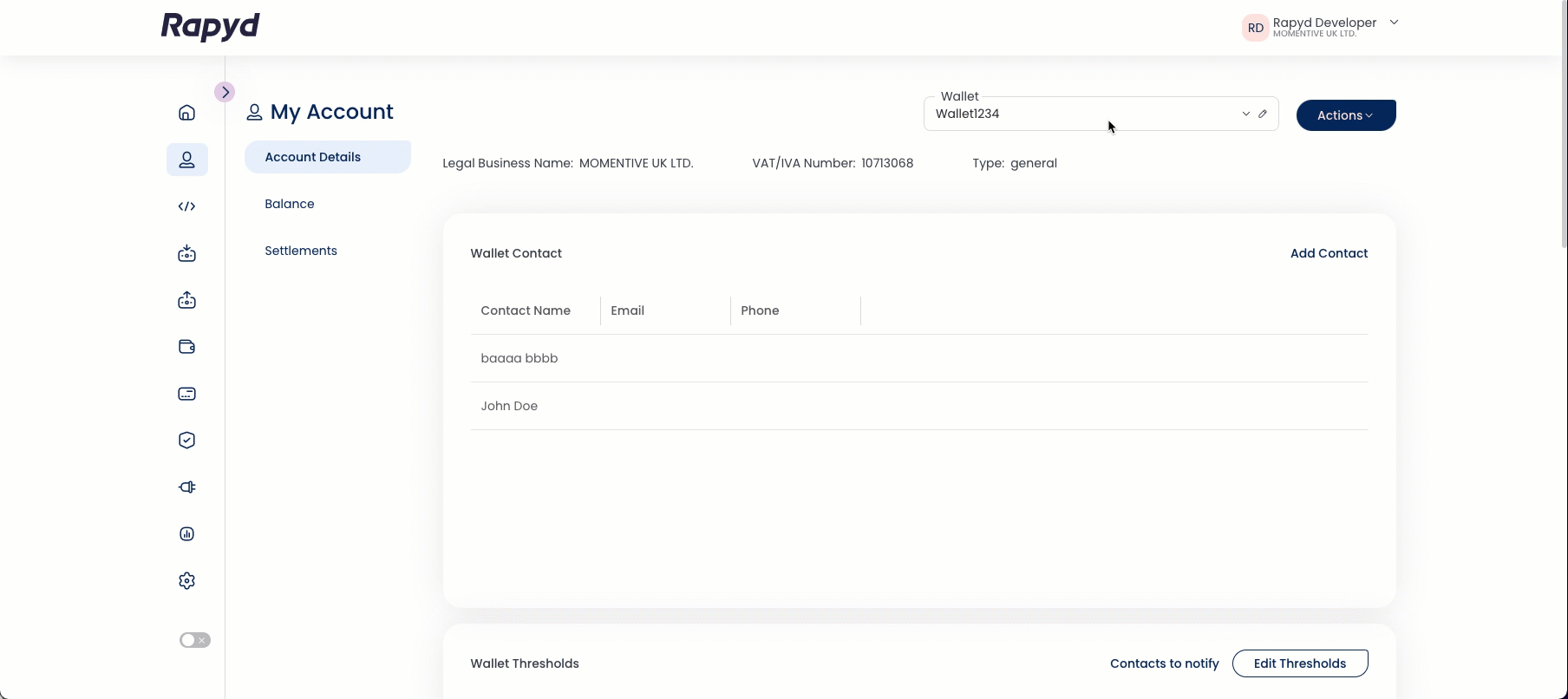This screenshot has width=1568, height=699.
Task: Click the Wallet Contact heading
Action: (x=516, y=253)
